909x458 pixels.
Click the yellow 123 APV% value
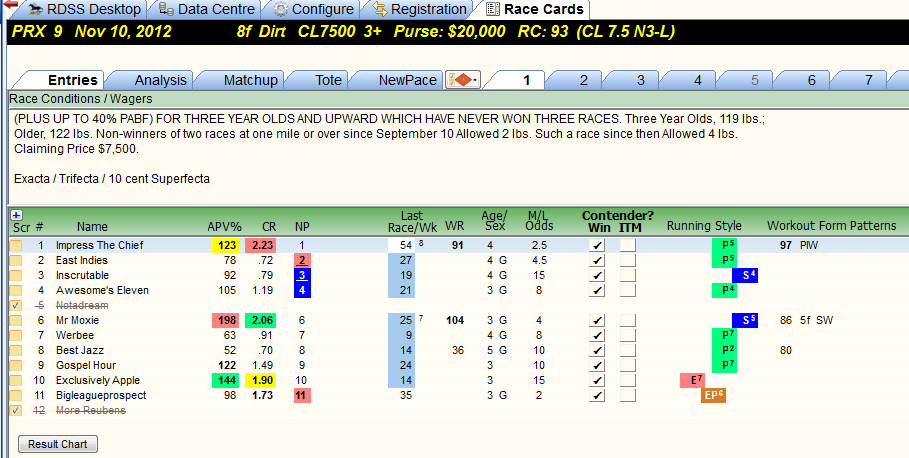[225, 245]
